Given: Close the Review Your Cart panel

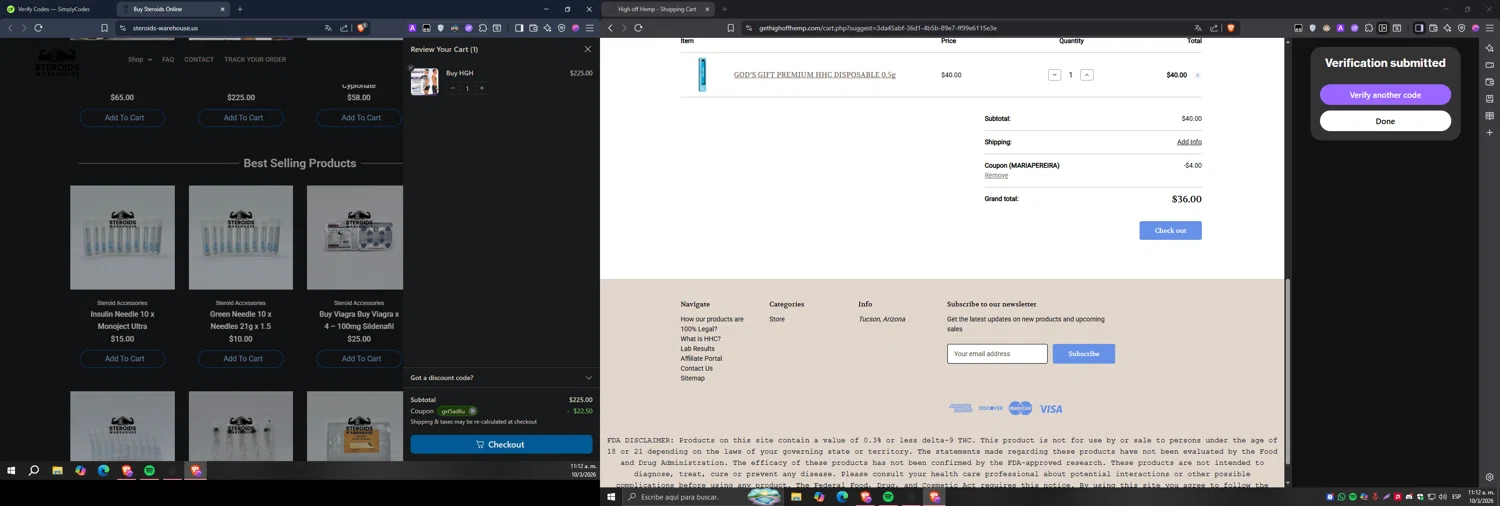Looking at the screenshot, I should pos(587,49).
